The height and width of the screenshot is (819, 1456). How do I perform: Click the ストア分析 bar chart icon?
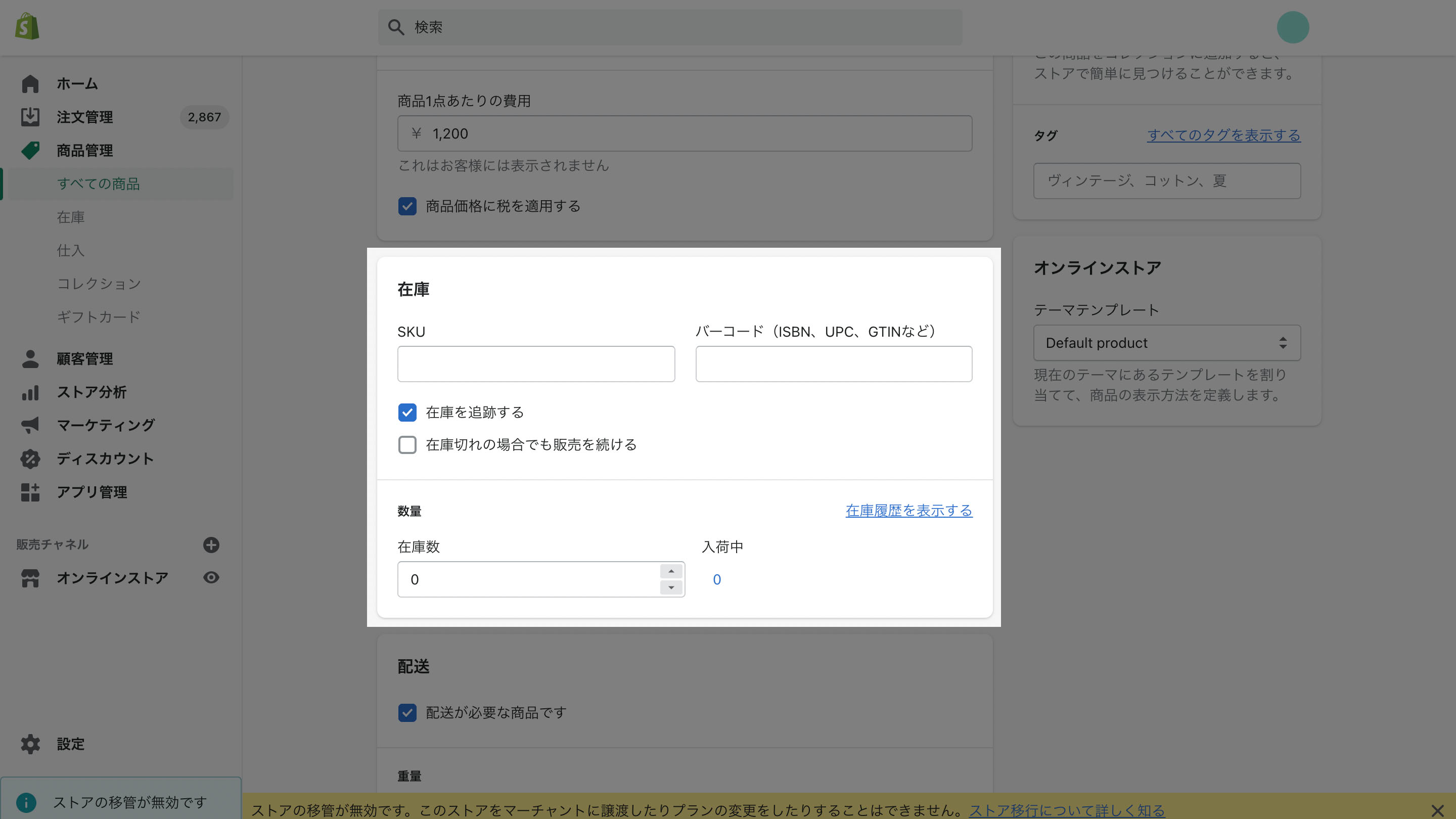[30, 392]
